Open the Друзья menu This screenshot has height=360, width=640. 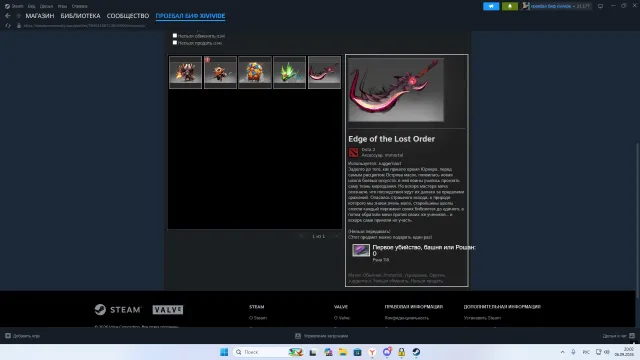pyautogui.click(x=46, y=6)
